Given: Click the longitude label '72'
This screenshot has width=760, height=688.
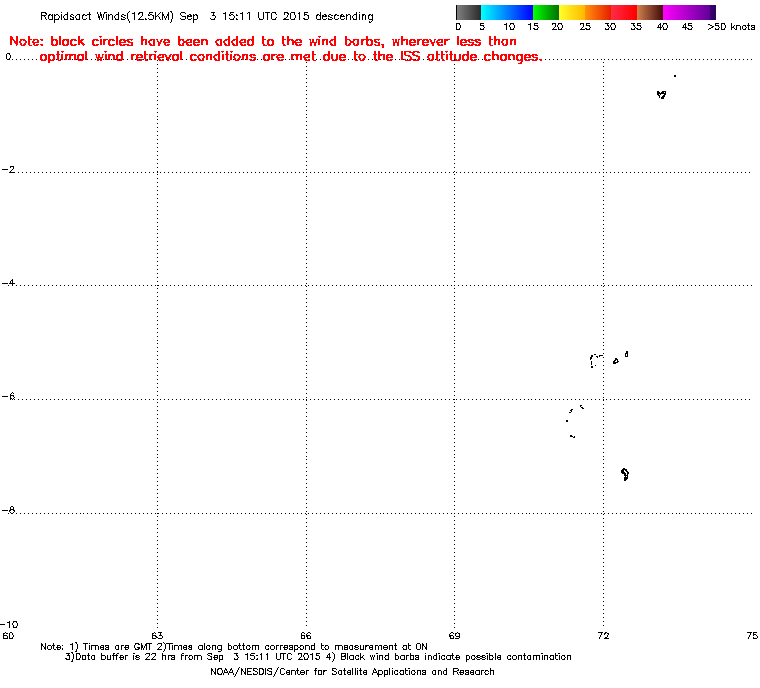Looking at the screenshot, I should coord(603,636).
